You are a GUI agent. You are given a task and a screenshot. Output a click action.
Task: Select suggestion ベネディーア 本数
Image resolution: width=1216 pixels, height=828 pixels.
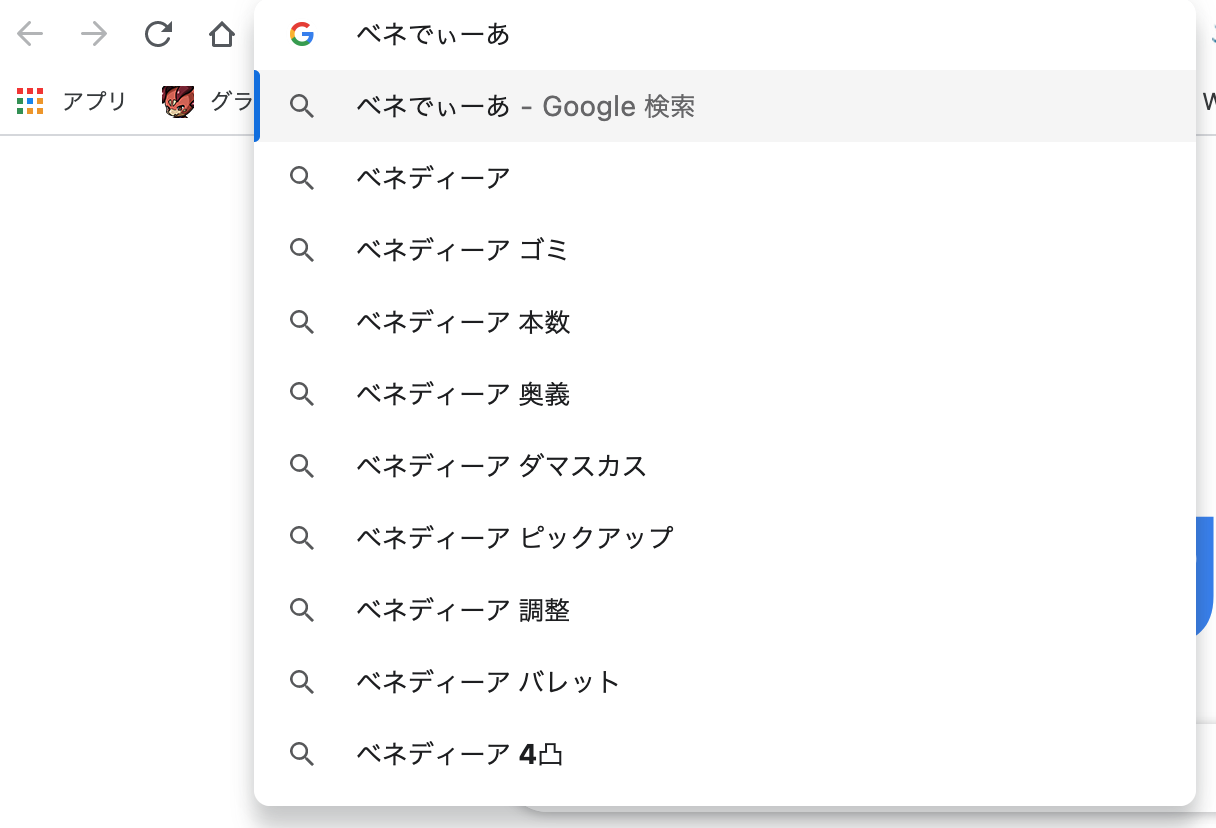463,322
